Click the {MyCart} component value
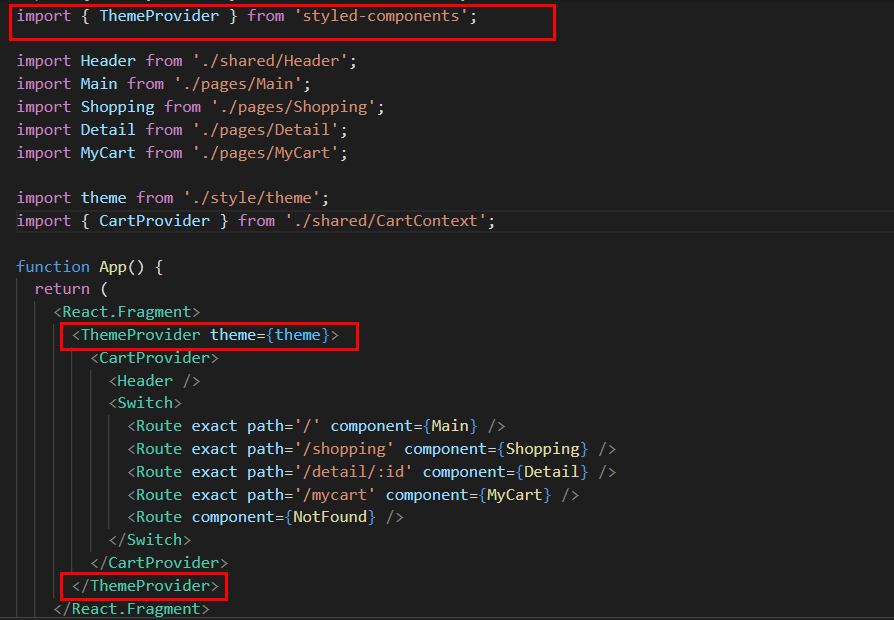894x620 pixels. pos(514,495)
